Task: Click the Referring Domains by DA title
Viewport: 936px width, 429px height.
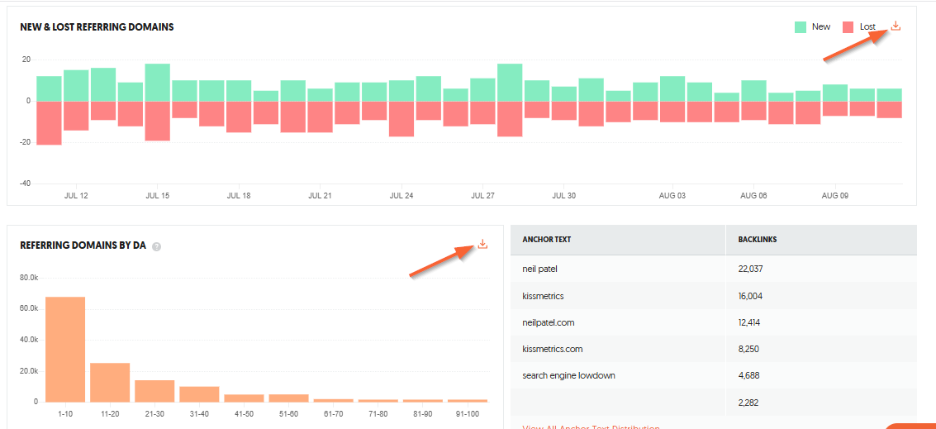Action: click(x=83, y=245)
